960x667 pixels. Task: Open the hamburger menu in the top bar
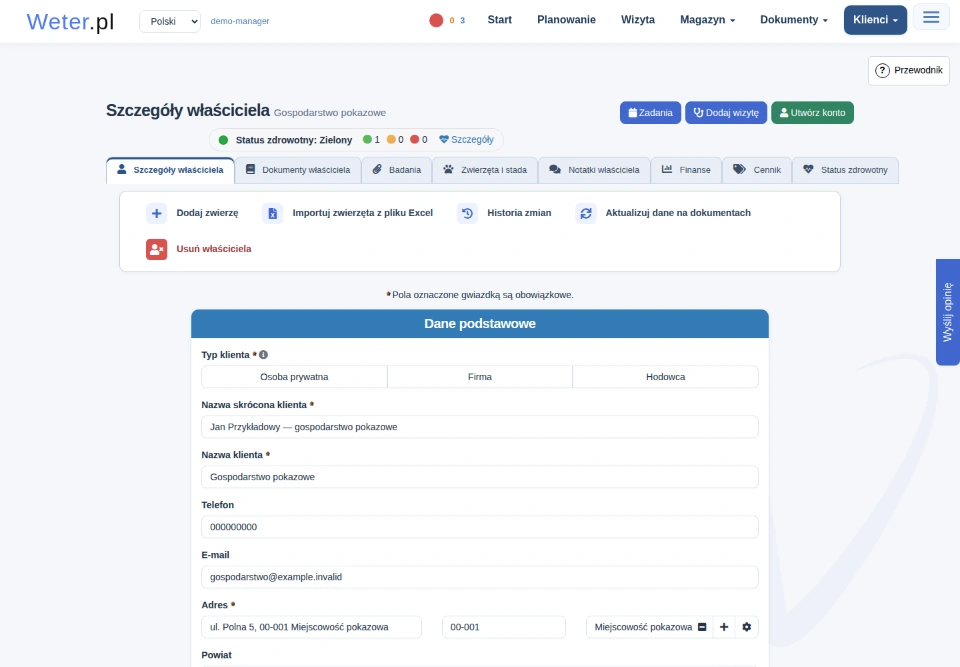(x=931, y=17)
